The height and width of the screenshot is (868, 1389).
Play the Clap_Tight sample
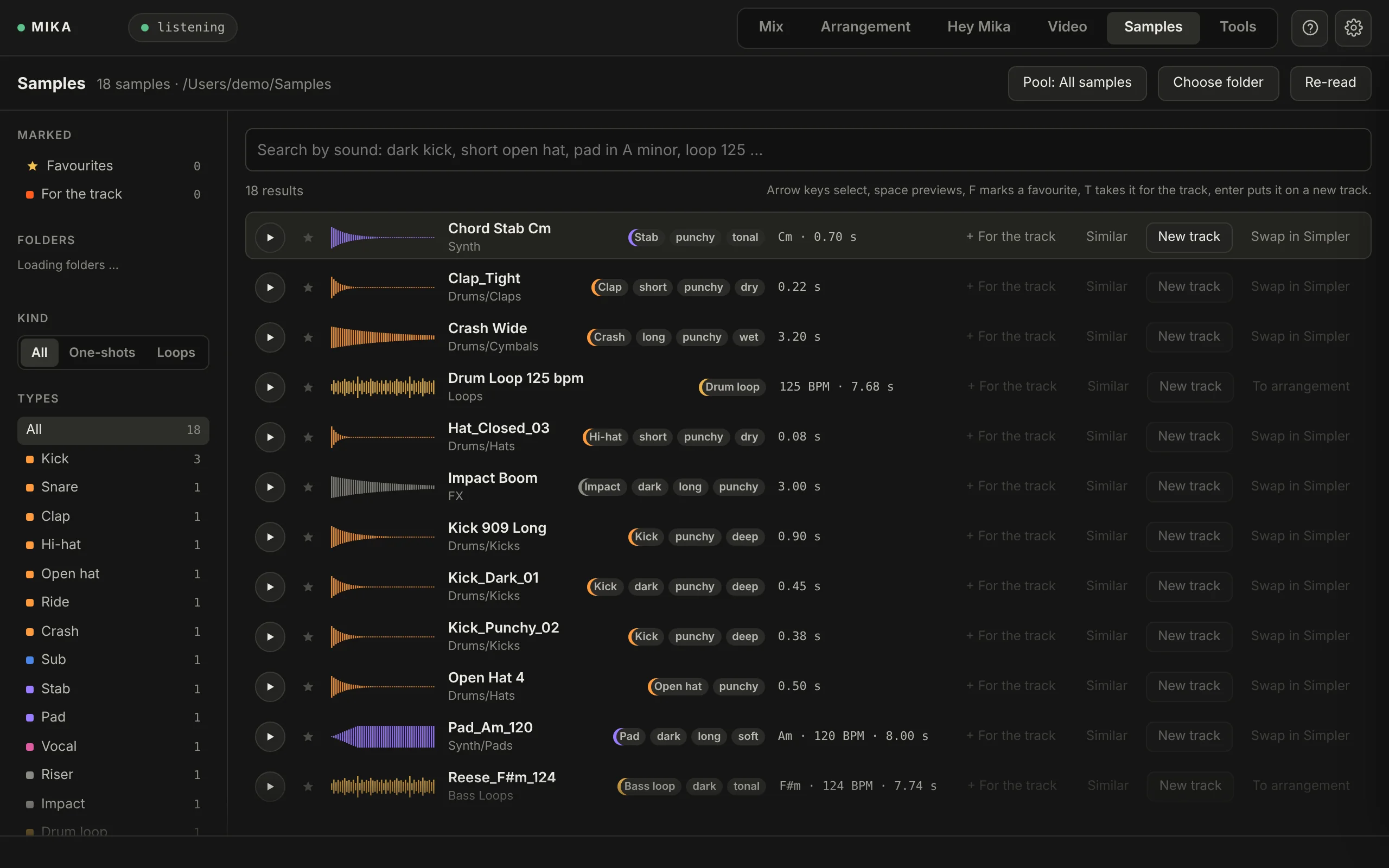pos(270,287)
